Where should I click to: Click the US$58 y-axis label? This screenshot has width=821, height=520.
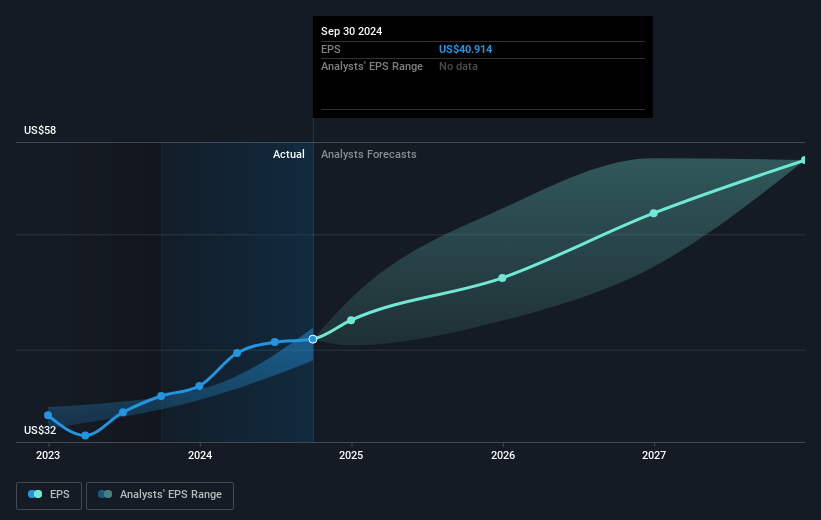point(40,130)
